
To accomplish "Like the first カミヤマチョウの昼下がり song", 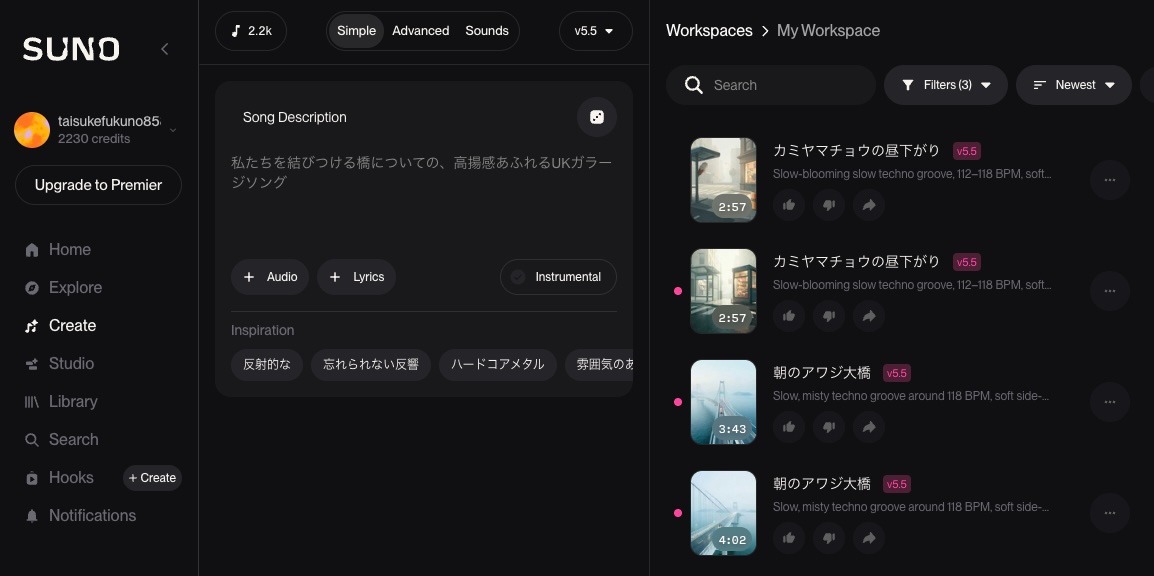I will (789, 205).
